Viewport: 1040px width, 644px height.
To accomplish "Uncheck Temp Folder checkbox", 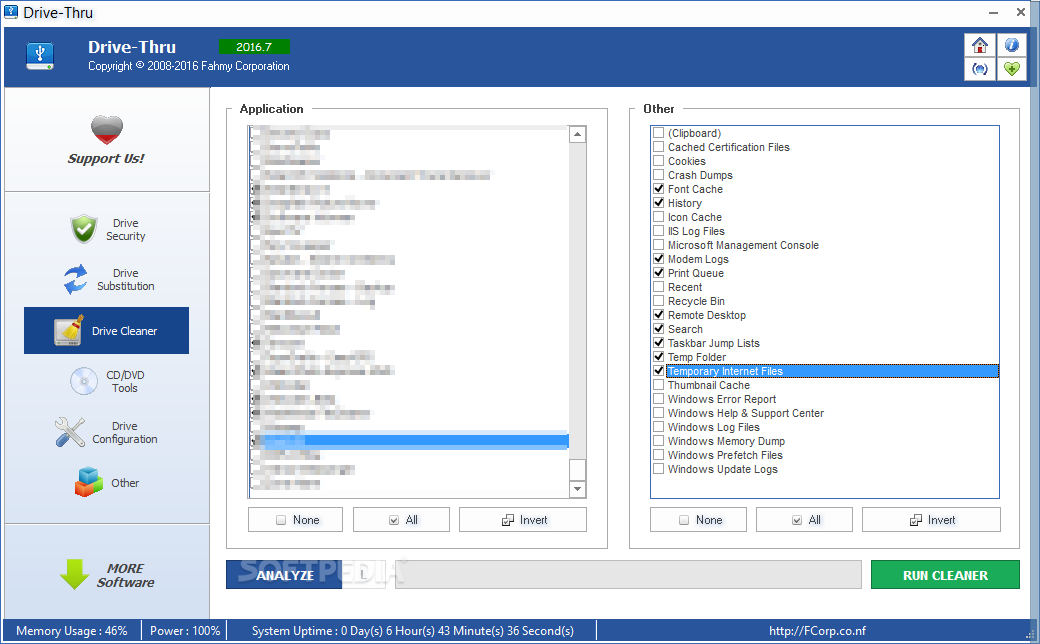I will (x=659, y=356).
